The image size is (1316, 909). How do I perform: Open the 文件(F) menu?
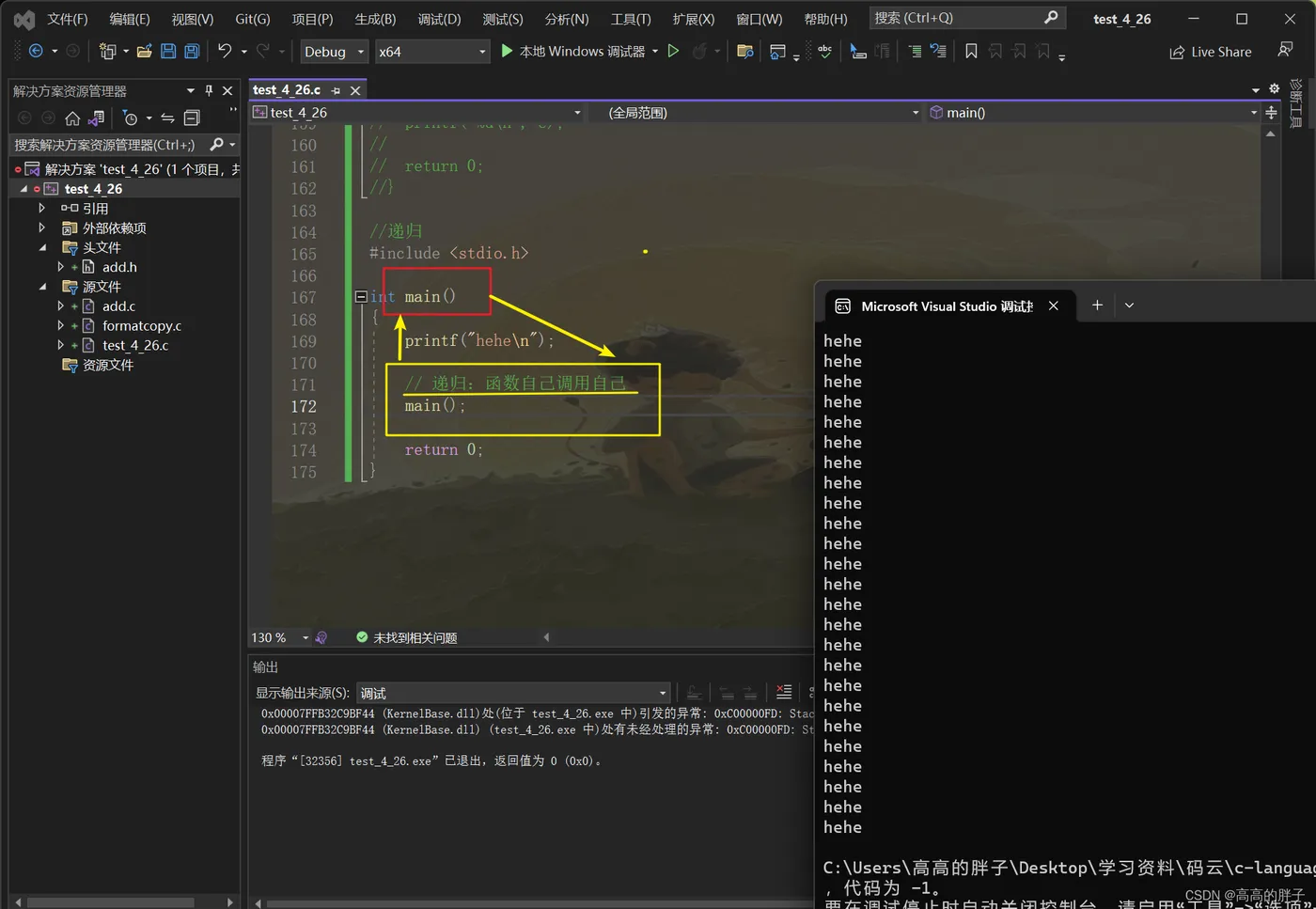pos(67,19)
